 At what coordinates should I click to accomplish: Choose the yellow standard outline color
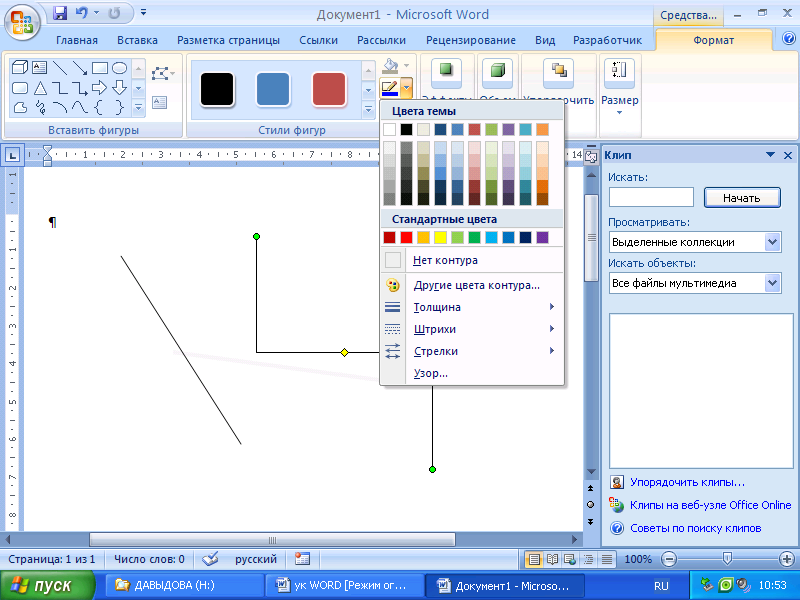pos(440,237)
